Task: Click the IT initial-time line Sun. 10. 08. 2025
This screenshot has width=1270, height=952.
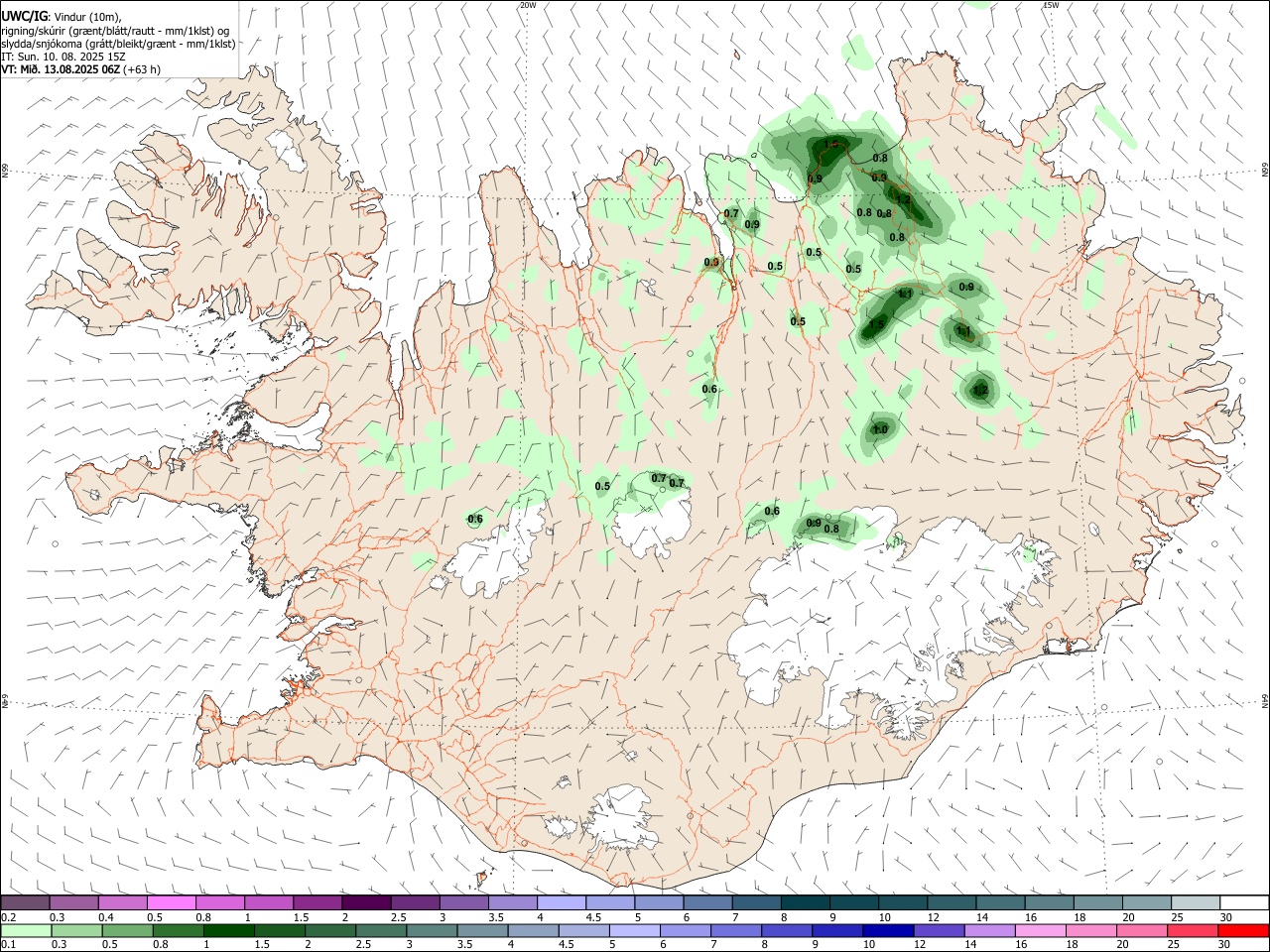Action: pyautogui.click(x=63, y=57)
